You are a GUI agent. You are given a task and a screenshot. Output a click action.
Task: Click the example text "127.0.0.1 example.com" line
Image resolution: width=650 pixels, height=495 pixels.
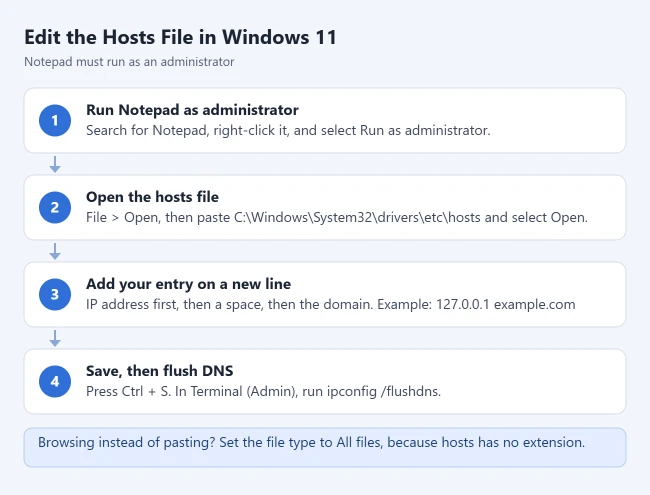pos(330,304)
